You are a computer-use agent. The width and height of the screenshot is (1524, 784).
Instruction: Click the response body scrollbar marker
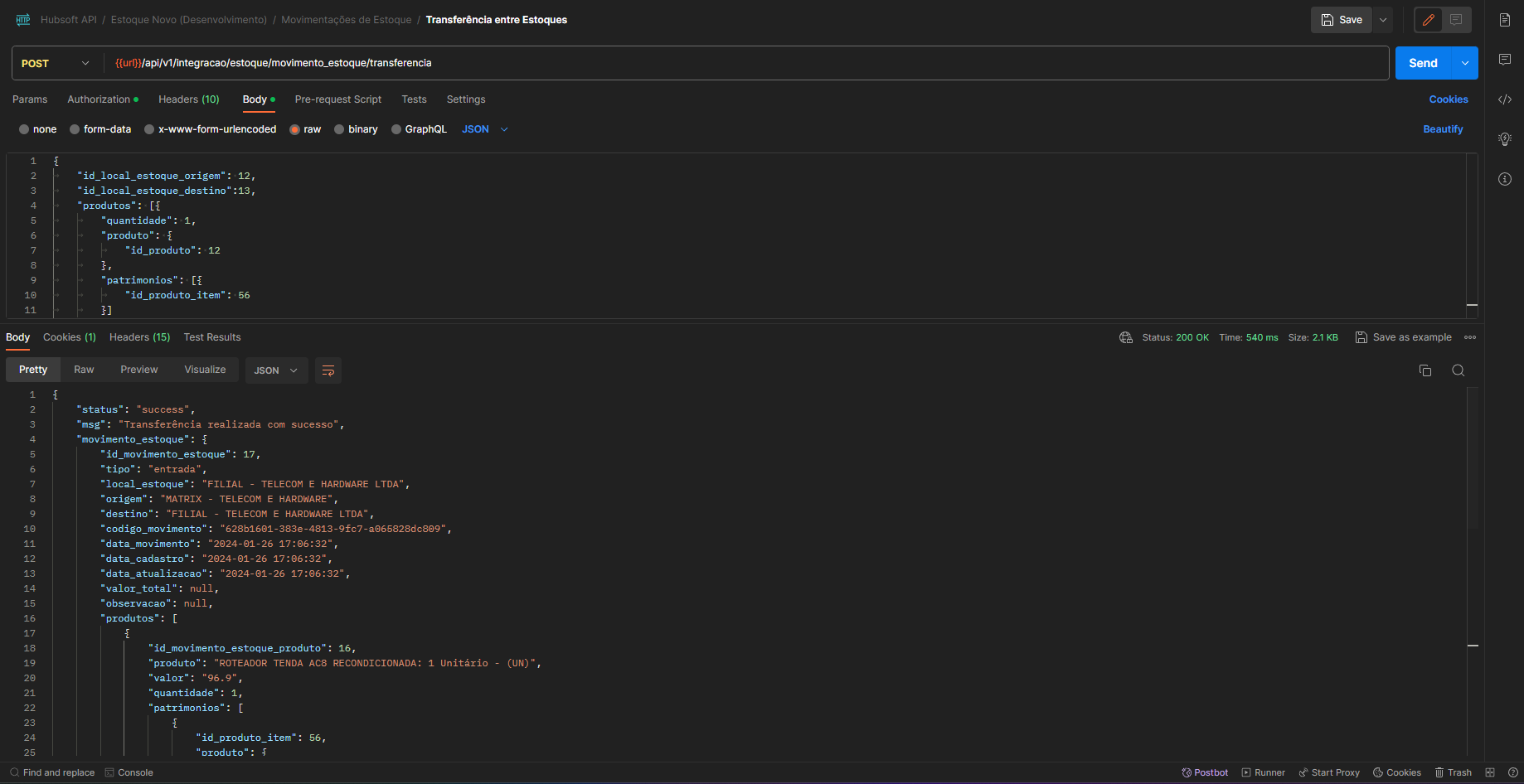click(x=1473, y=645)
